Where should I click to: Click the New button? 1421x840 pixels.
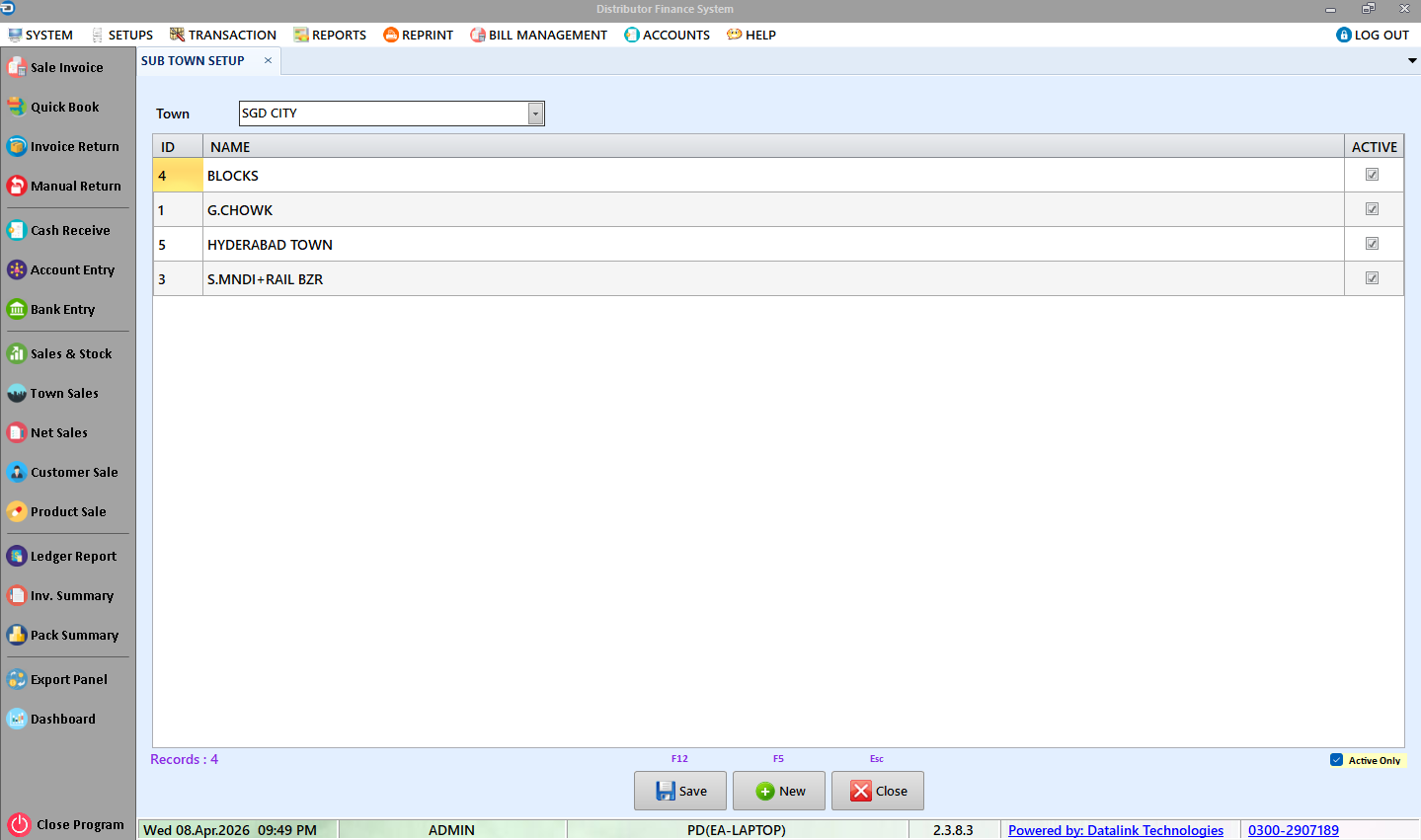[x=779, y=791]
